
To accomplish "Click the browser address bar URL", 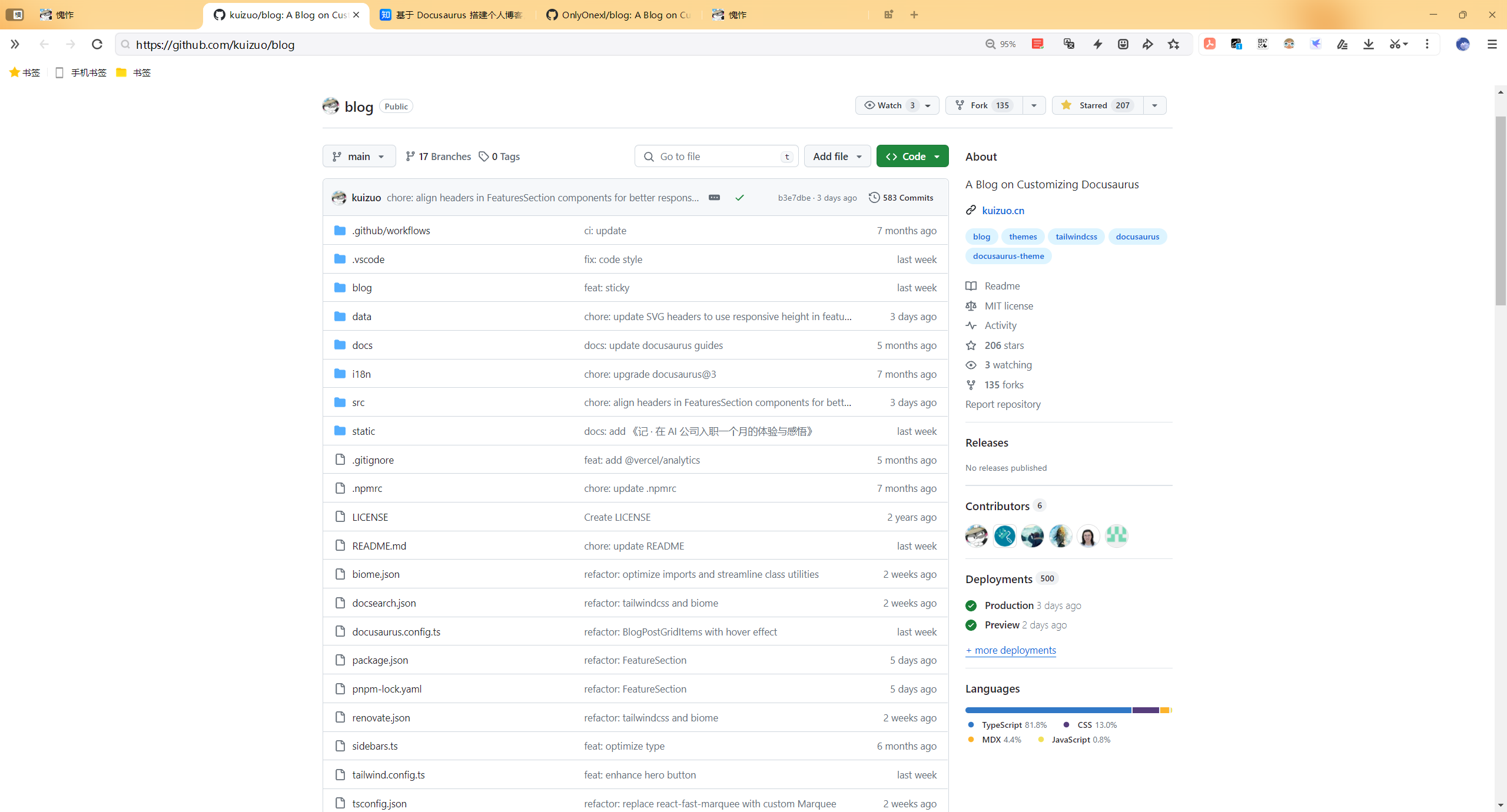I will tap(215, 45).
